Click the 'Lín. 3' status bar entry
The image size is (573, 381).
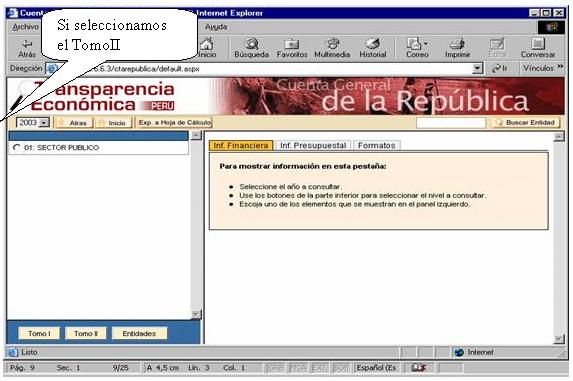[x=198, y=367]
